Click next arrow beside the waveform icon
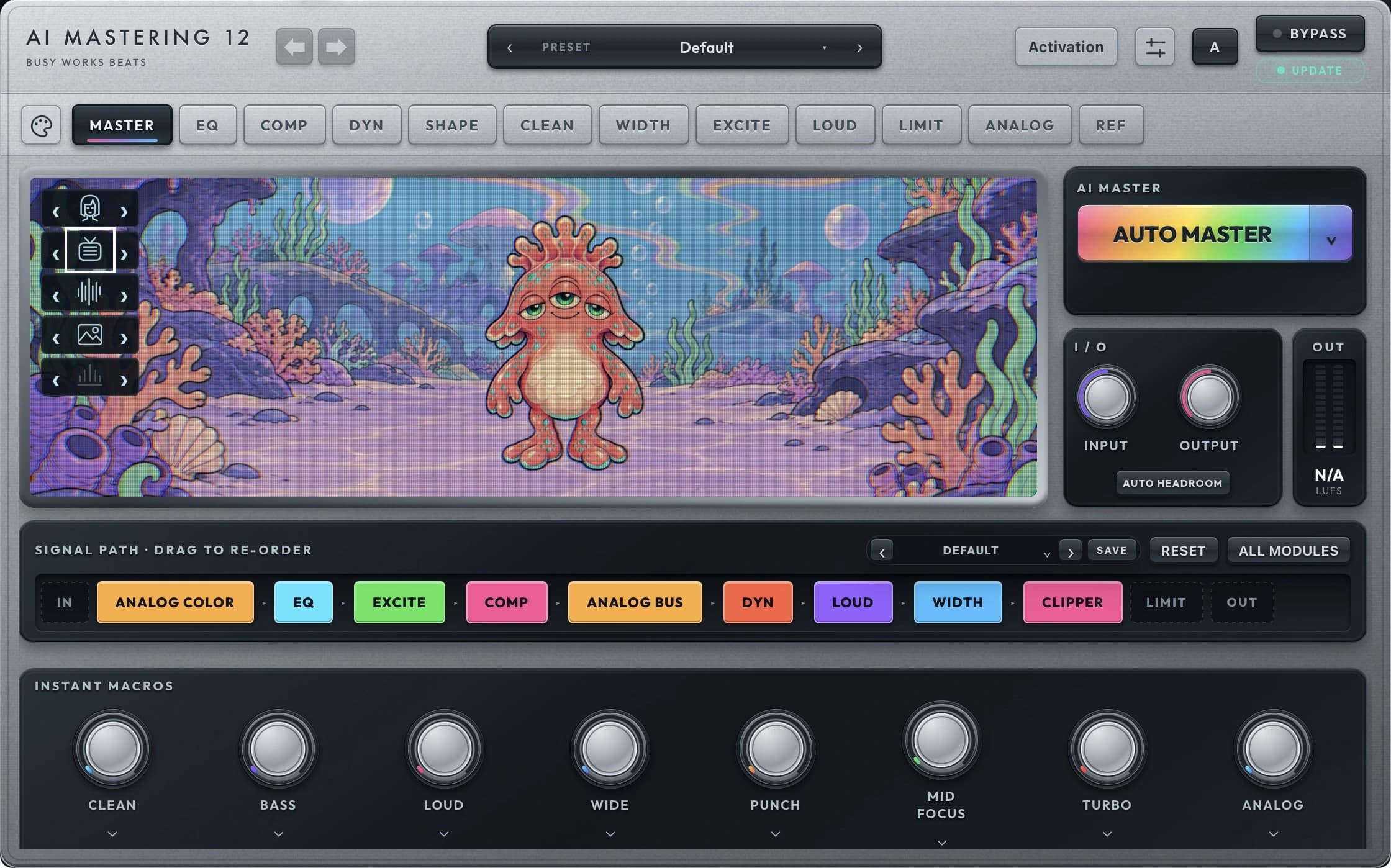Viewport: 1391px width, 868px height. point(124,296)
